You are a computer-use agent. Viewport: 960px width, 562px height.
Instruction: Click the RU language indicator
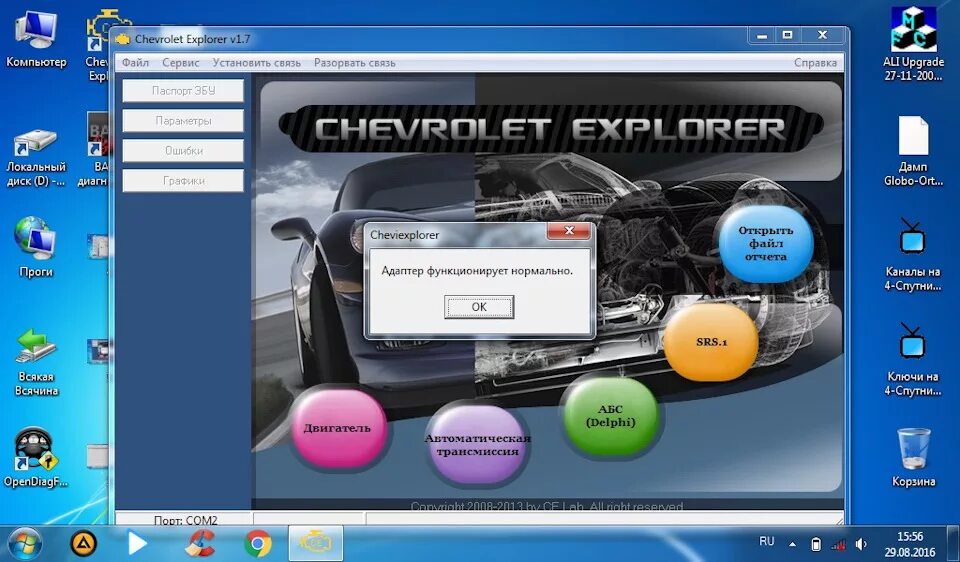[x=767, y=541]
